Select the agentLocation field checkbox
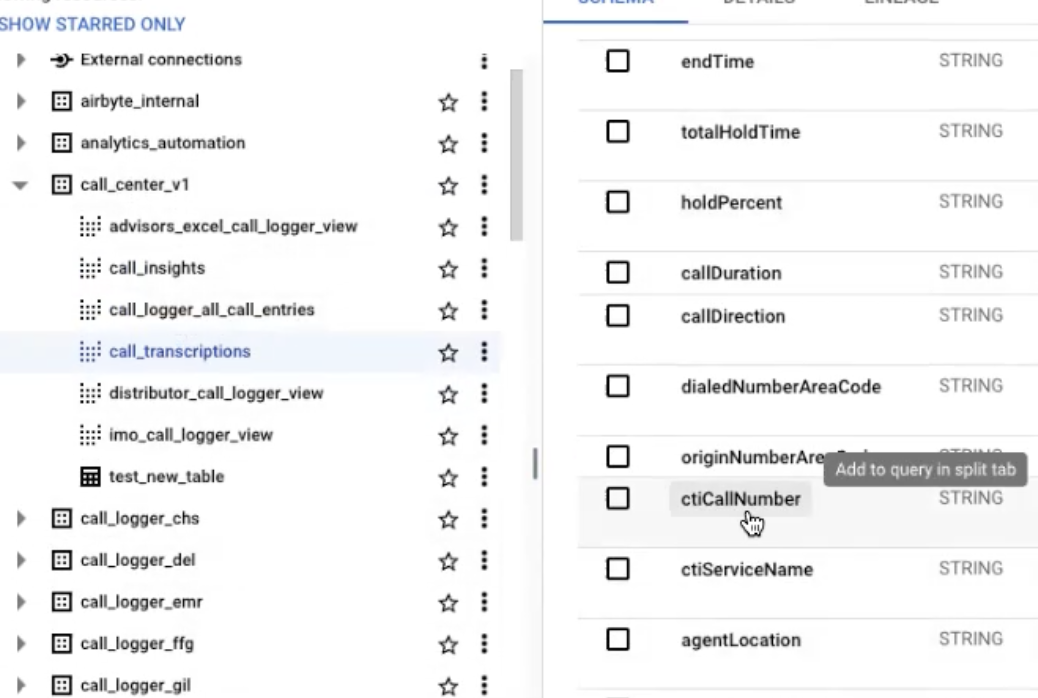Viewport: 1038px width, 698px height. pyautogui.click(x=618, y=639)
